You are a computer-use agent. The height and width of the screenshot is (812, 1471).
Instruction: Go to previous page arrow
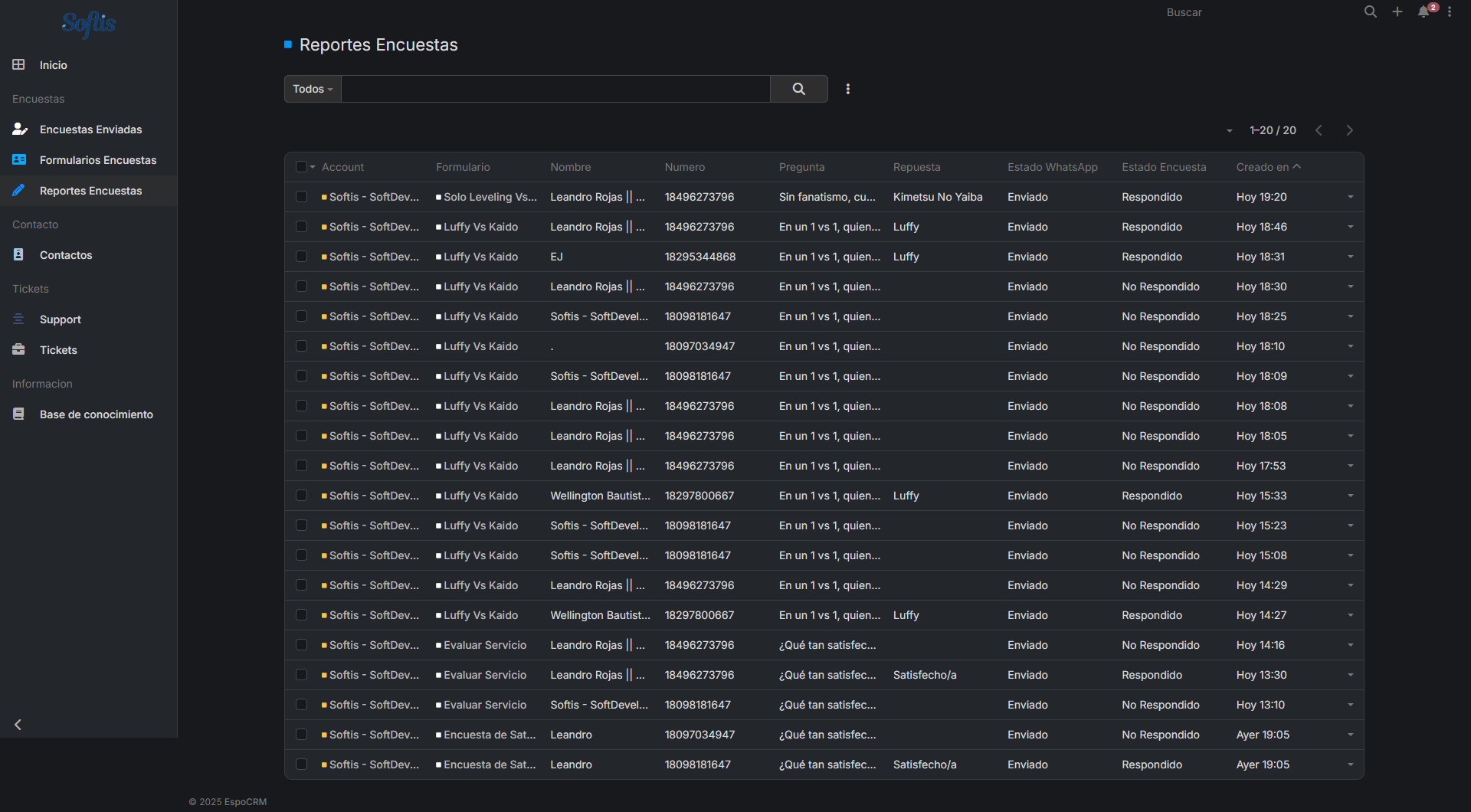[x=1319, y=130]
